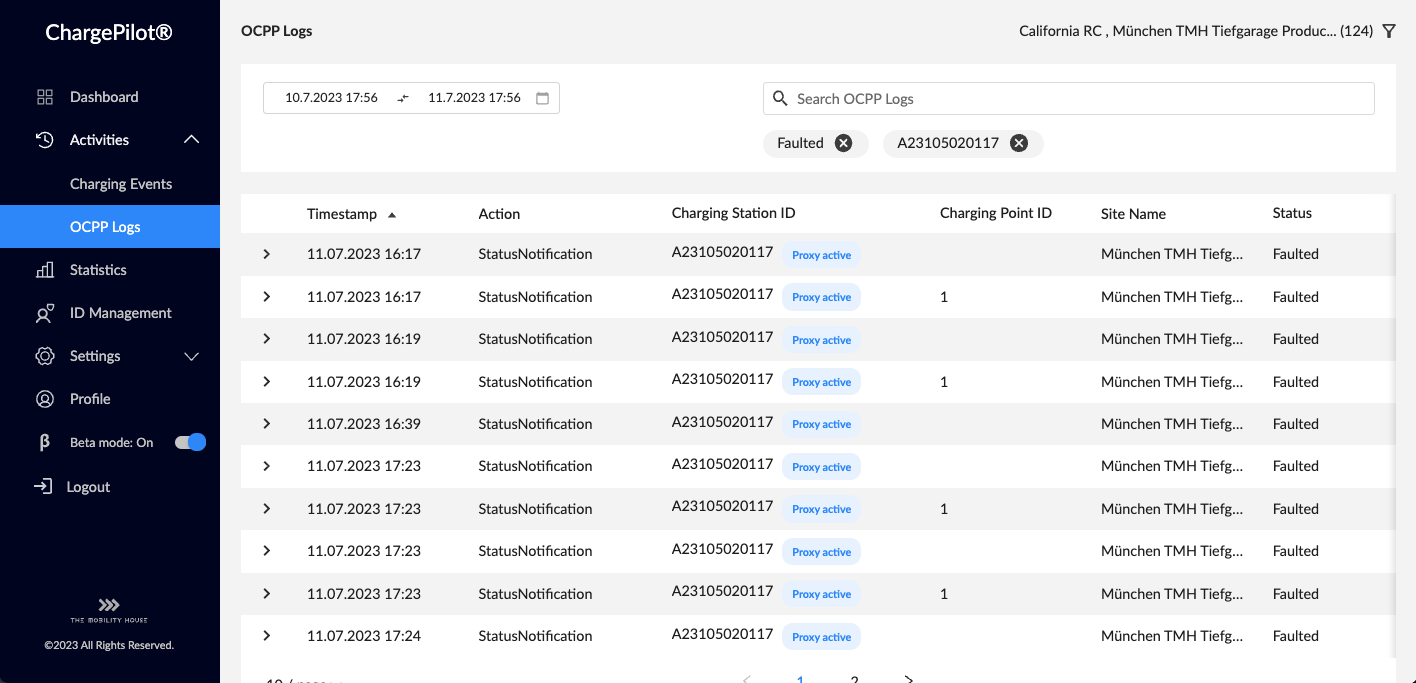Collapse the Activities menu chevron
The image size is (1416, 683).
192,140
